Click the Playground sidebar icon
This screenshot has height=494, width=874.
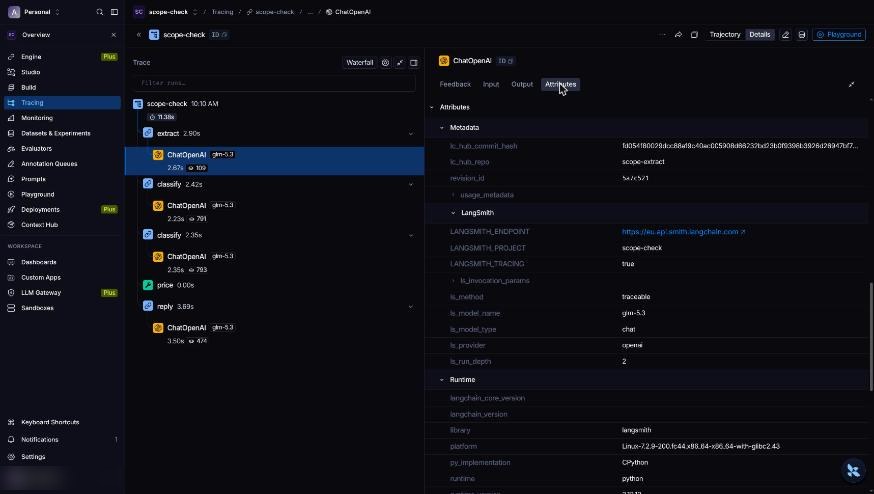11,195
